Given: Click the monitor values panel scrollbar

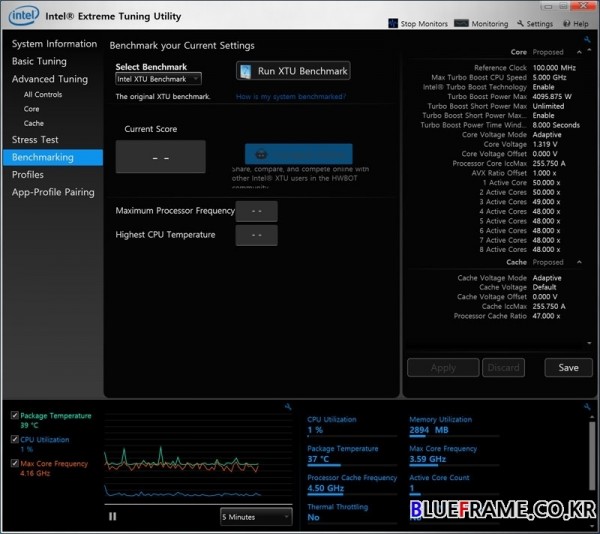Looking at the screenshot, I should click(592, 455).
